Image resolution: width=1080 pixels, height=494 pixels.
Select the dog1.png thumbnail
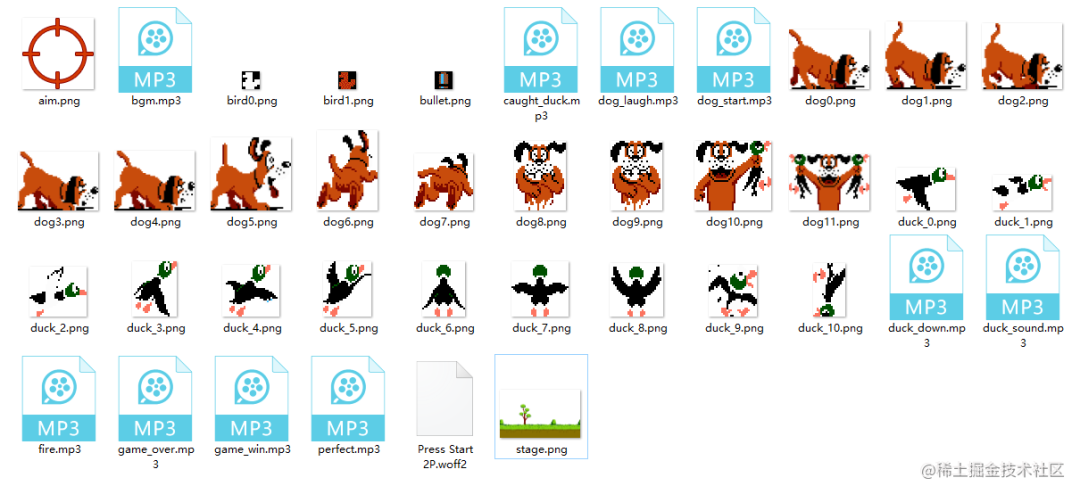click(x=926, y=56)
